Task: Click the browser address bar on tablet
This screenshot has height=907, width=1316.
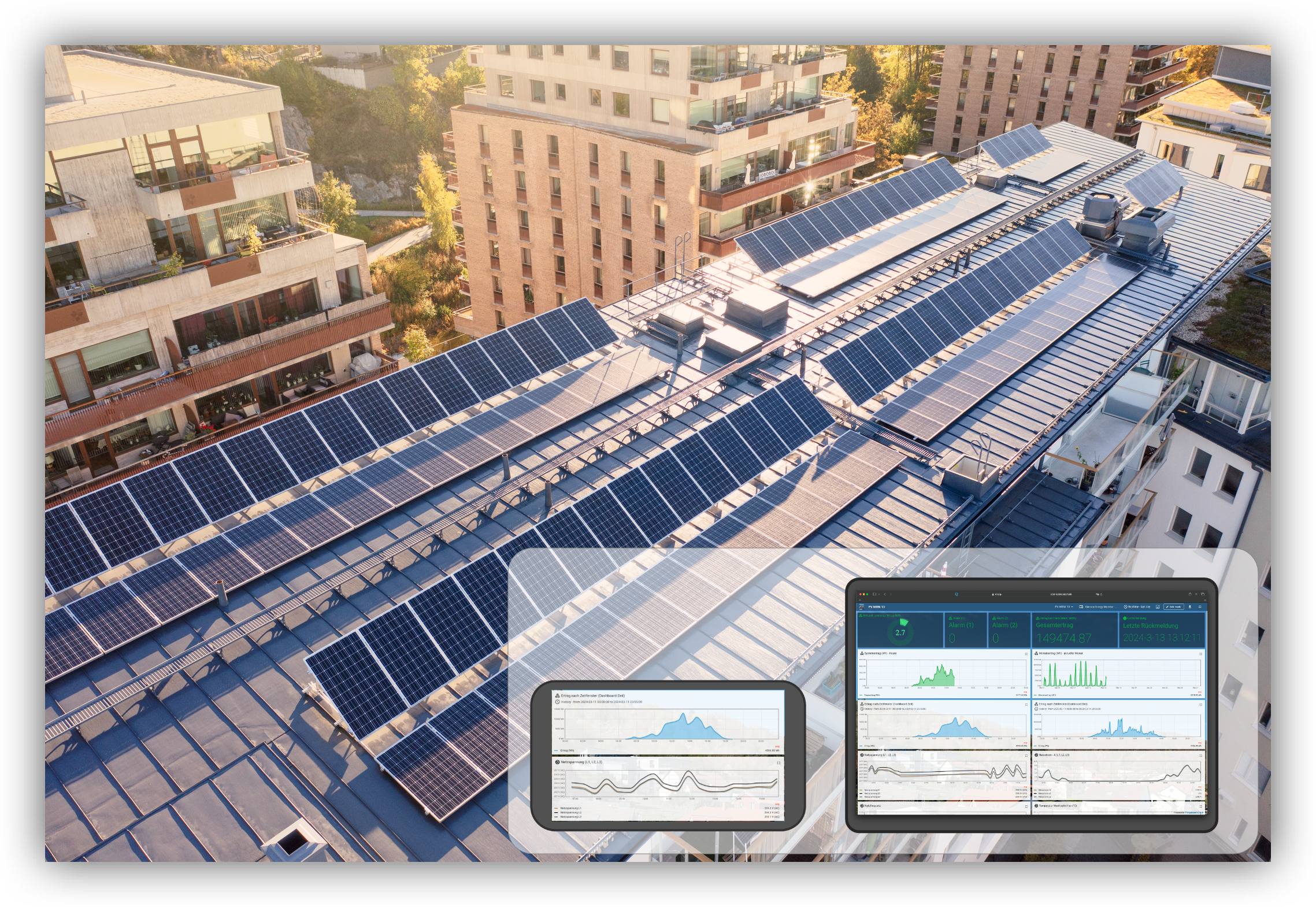Action: [1032, 594]
